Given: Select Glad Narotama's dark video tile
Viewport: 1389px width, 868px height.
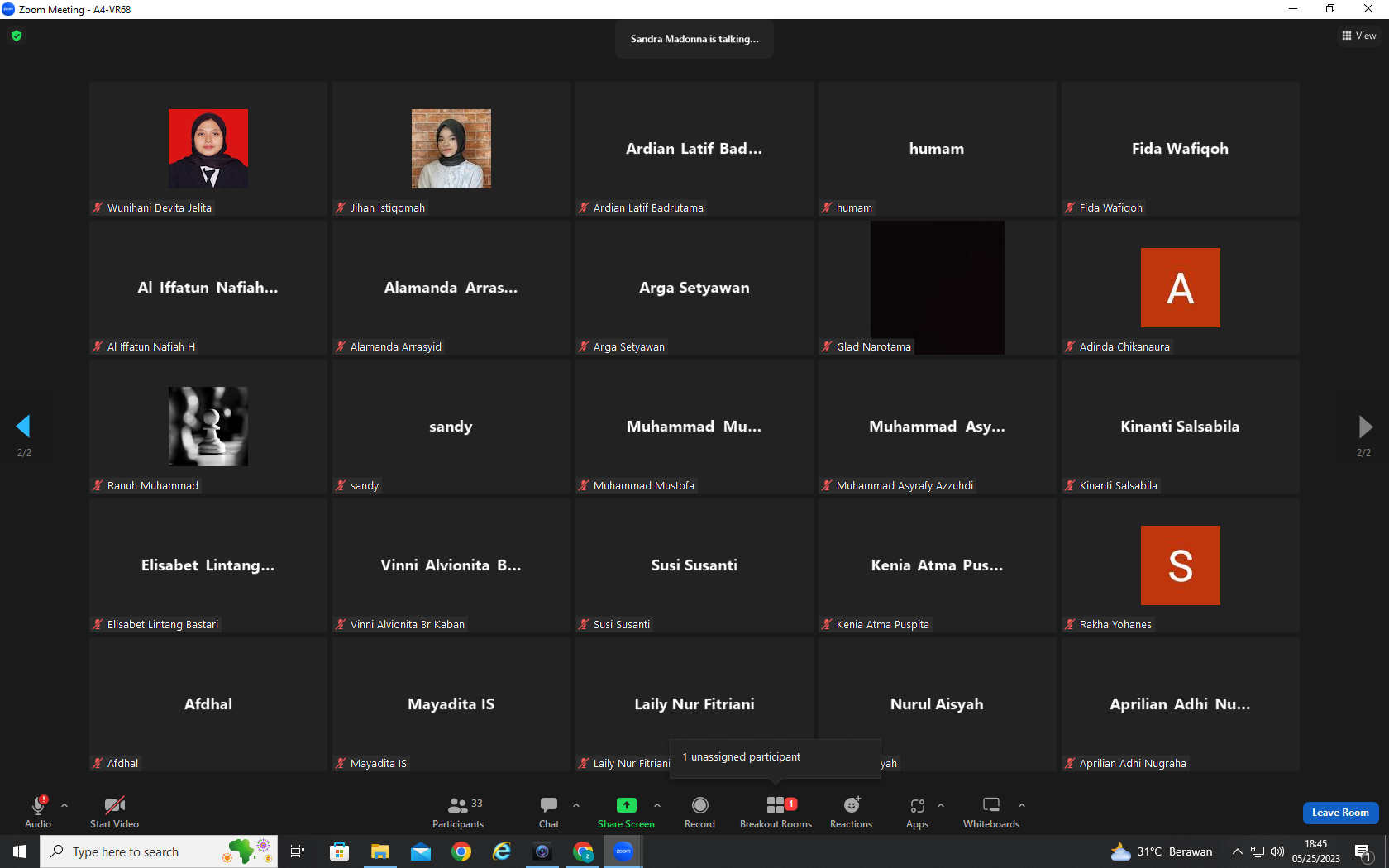Looking at the screenshot, I should pyautogui.click(x=938, y=288).
